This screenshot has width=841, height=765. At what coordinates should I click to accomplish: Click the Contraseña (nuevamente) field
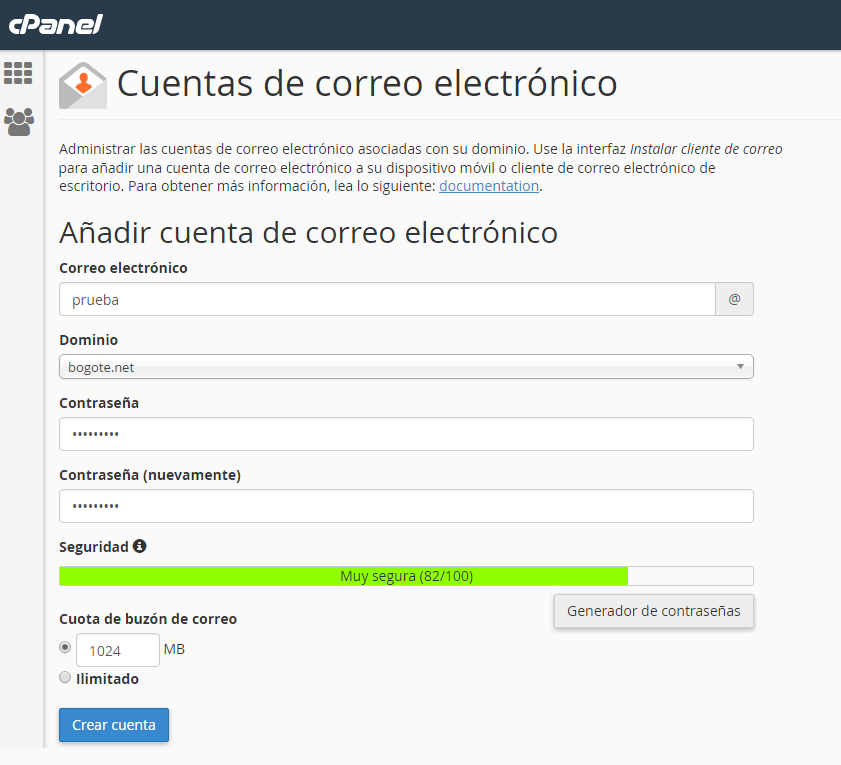click(406, 506)
